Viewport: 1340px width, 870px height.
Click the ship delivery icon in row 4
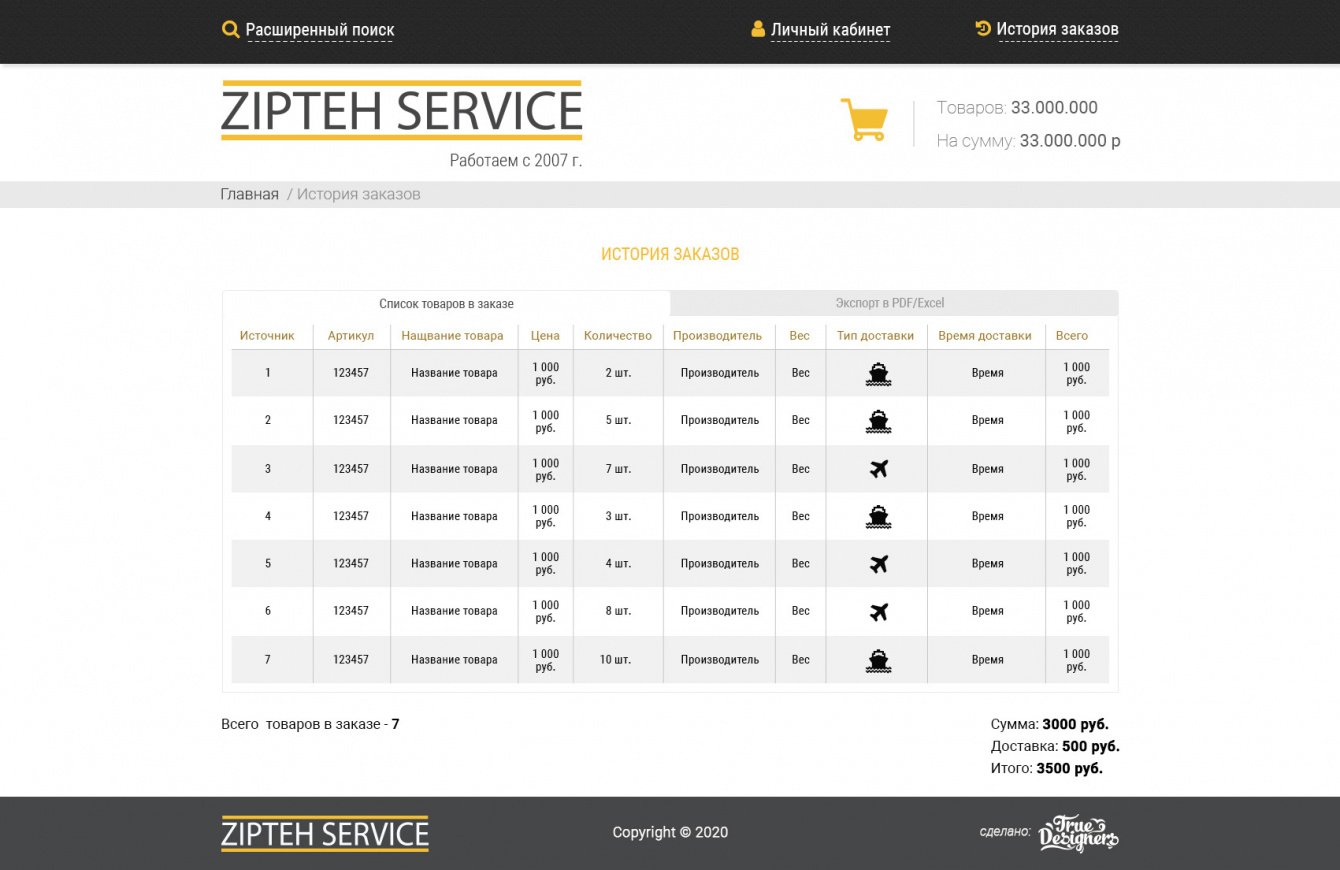tap(878, 517)
